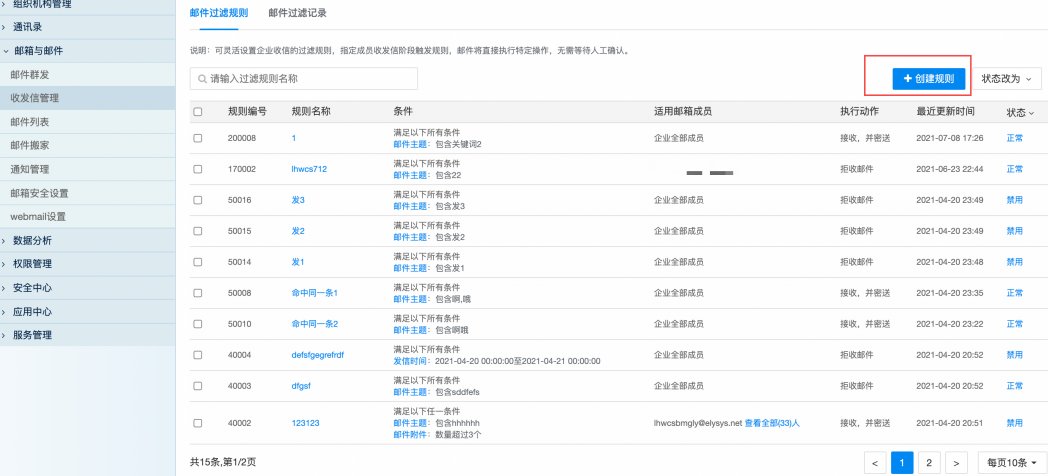Open 邮件搬家 in the sidebar
Image resolution: width=1048 pixels, height=476 pixels.
88,146
